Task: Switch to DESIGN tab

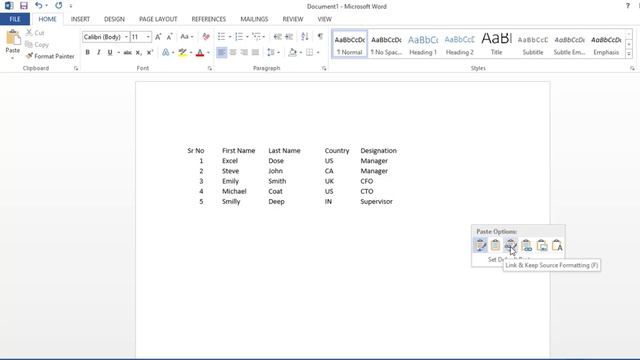Action: click(114, 19)
